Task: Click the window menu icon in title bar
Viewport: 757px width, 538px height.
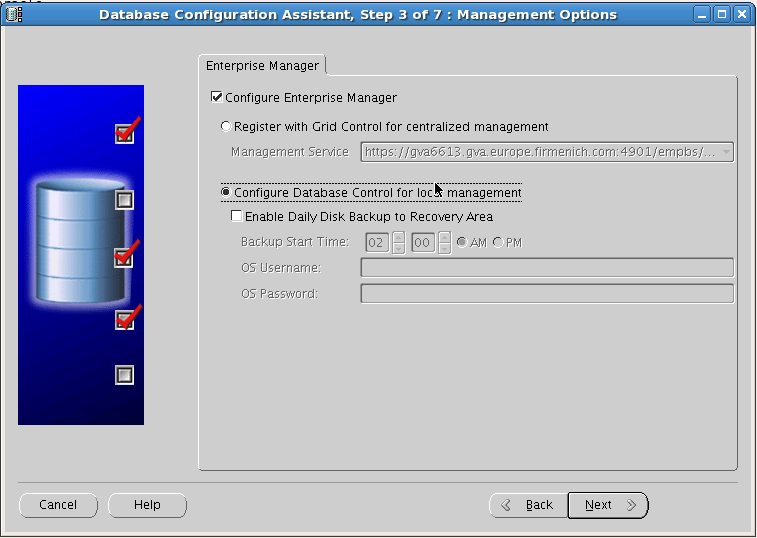Action: 14,14
